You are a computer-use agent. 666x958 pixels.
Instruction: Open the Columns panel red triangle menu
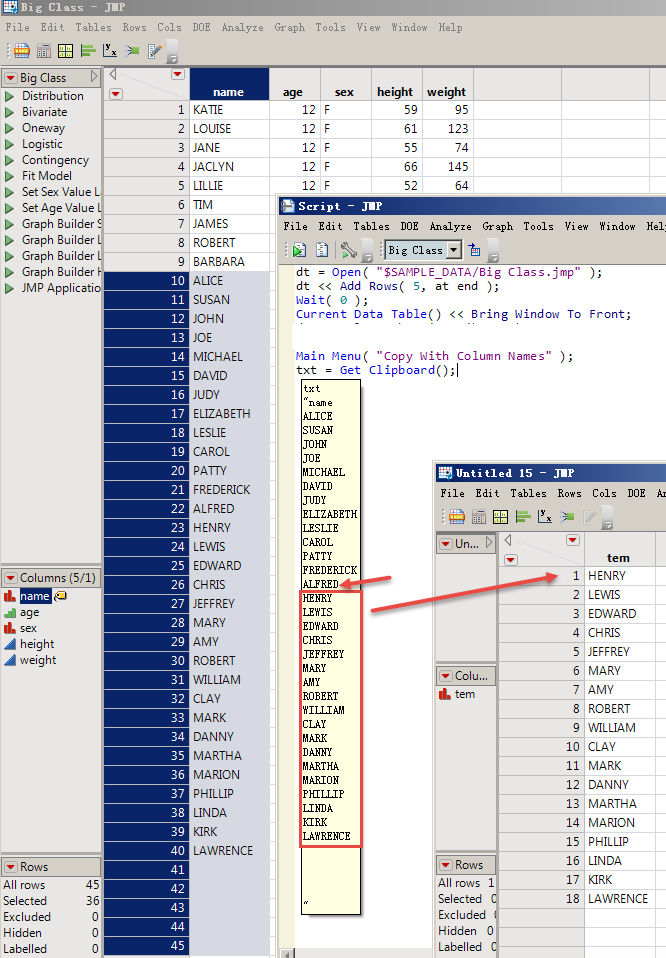(x=10, y=578)
